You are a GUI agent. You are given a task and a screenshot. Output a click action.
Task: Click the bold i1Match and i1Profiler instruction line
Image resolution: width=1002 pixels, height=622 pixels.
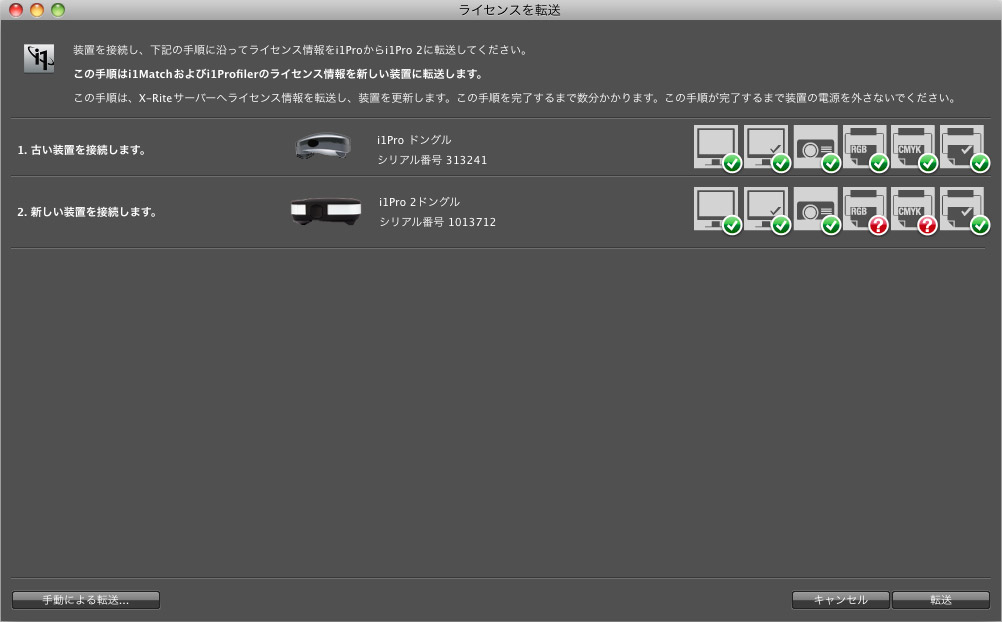[x=279, y=74]
